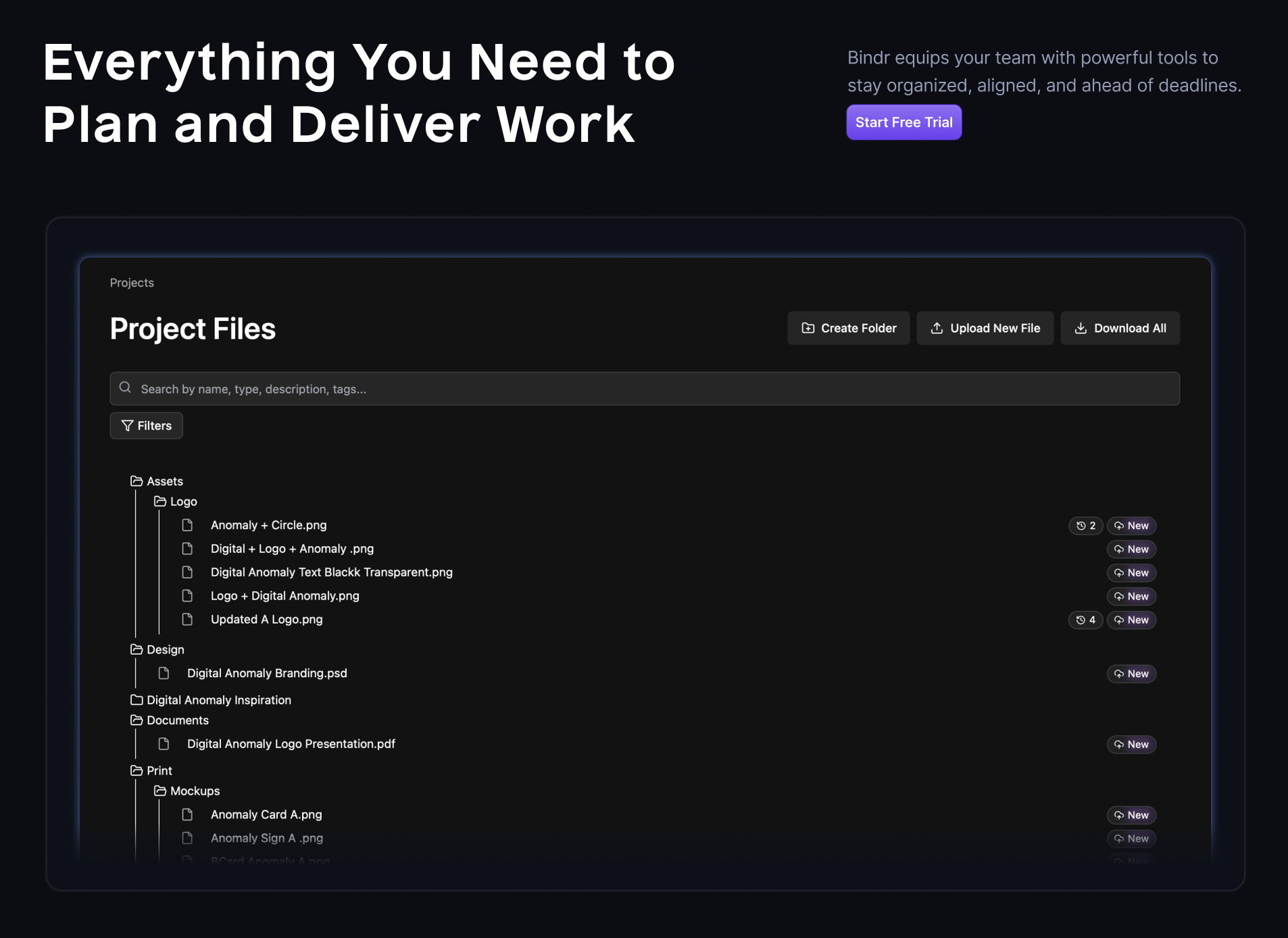This screenshot has width=1288, height=938.
Task: Click the closed Digital Anomaly Inspiration folder icon
Action: [137, 700]
